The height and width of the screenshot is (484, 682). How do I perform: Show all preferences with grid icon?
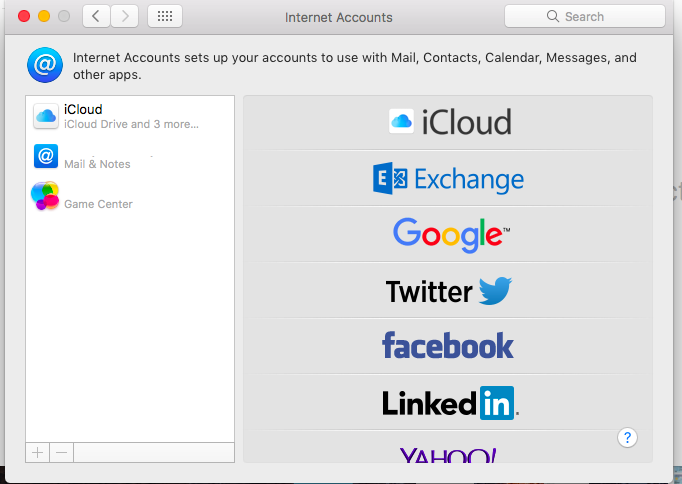165,17
